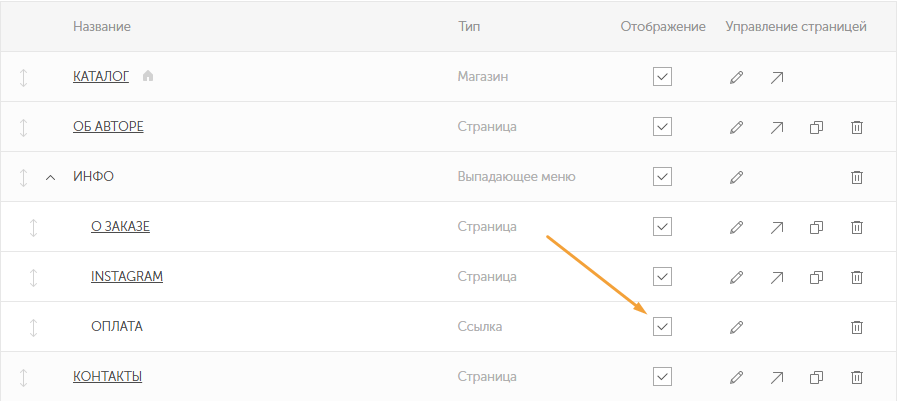Toggle display checkbox for INSTAGRAM
Image resolution: width=898 pixels, height=401 pixels.
click(662, 277)
